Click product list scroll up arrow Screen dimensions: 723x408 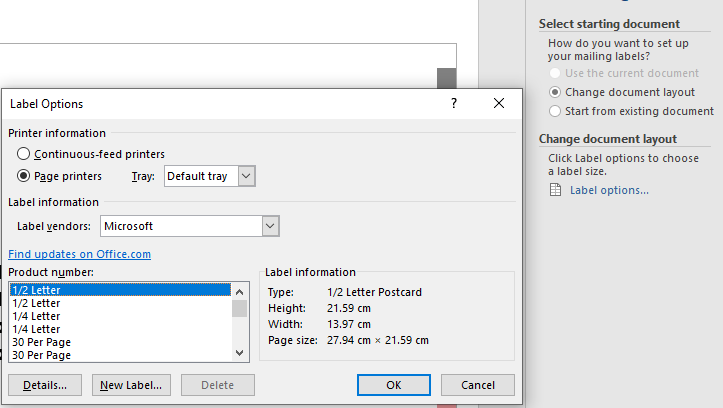239,290
